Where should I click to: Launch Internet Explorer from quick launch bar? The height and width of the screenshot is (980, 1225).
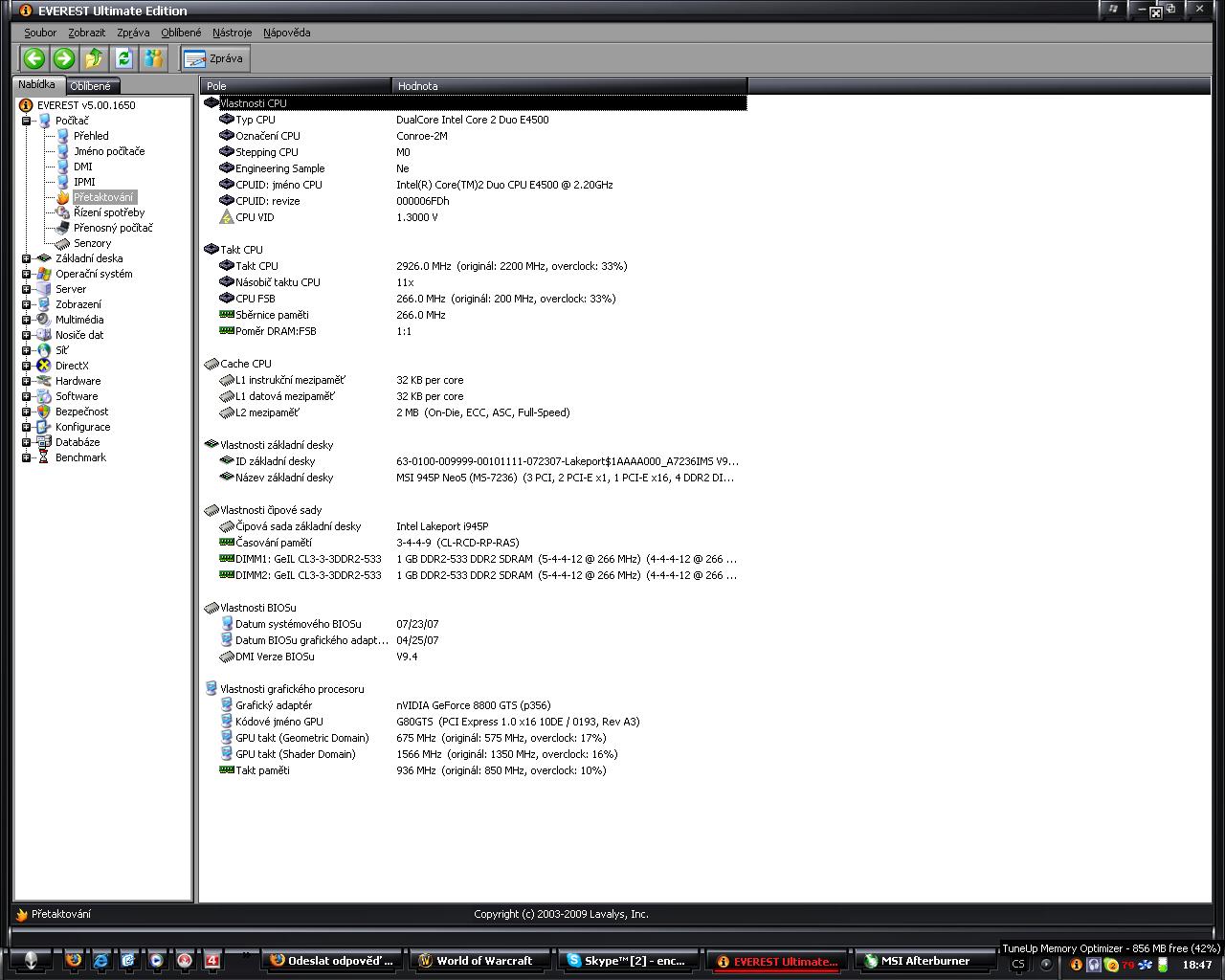click(x=100, y=960)
